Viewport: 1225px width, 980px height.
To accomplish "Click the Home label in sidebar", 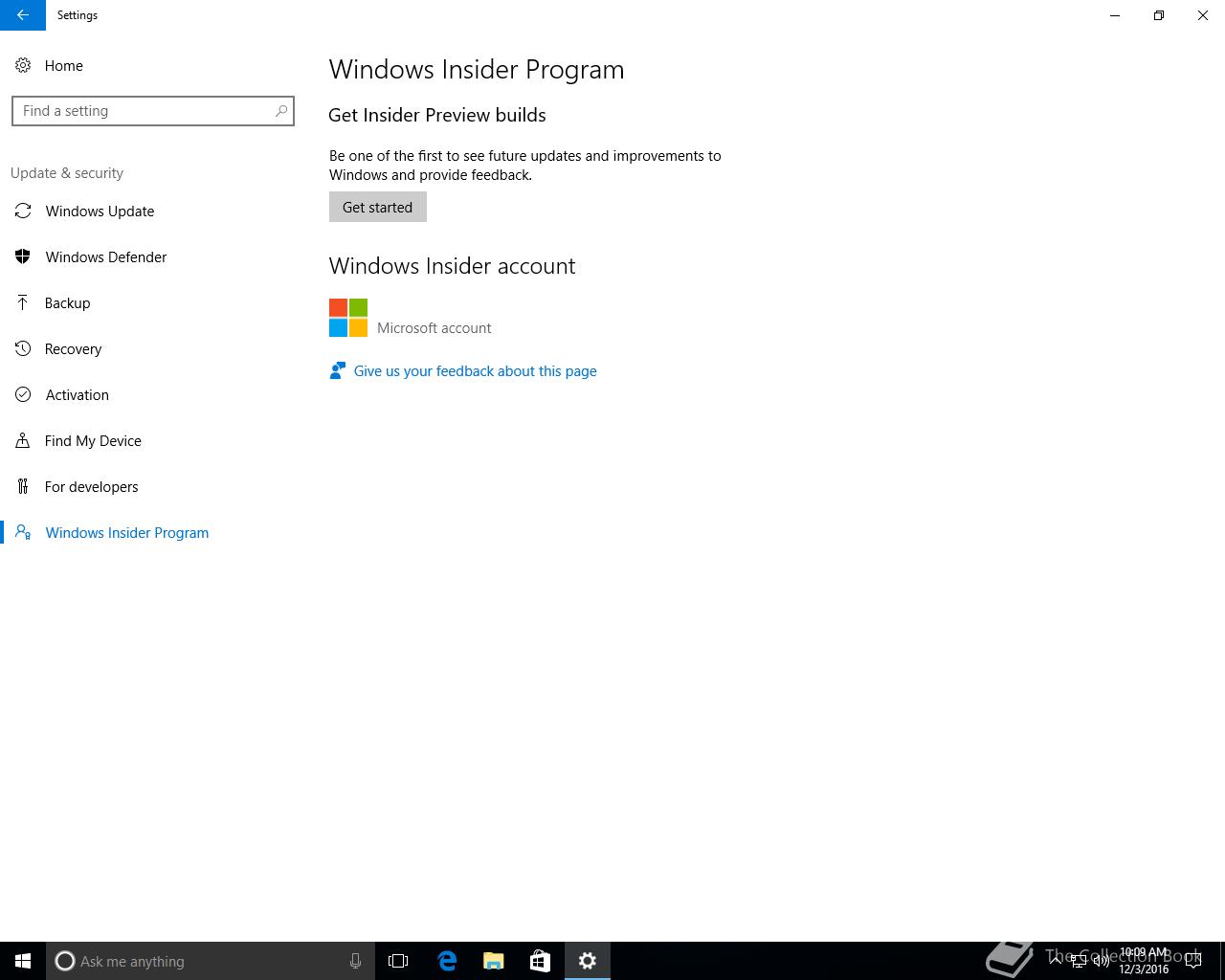I will [x=64, y=65].
